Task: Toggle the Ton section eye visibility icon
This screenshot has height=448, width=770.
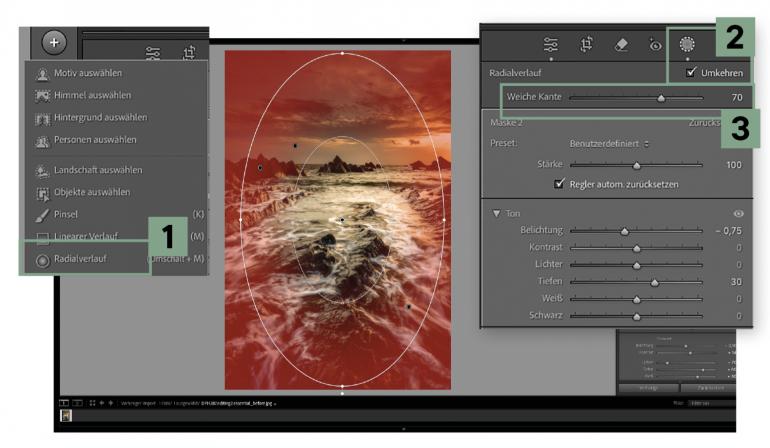Action: pyautogui.click(x=738, y=214)
